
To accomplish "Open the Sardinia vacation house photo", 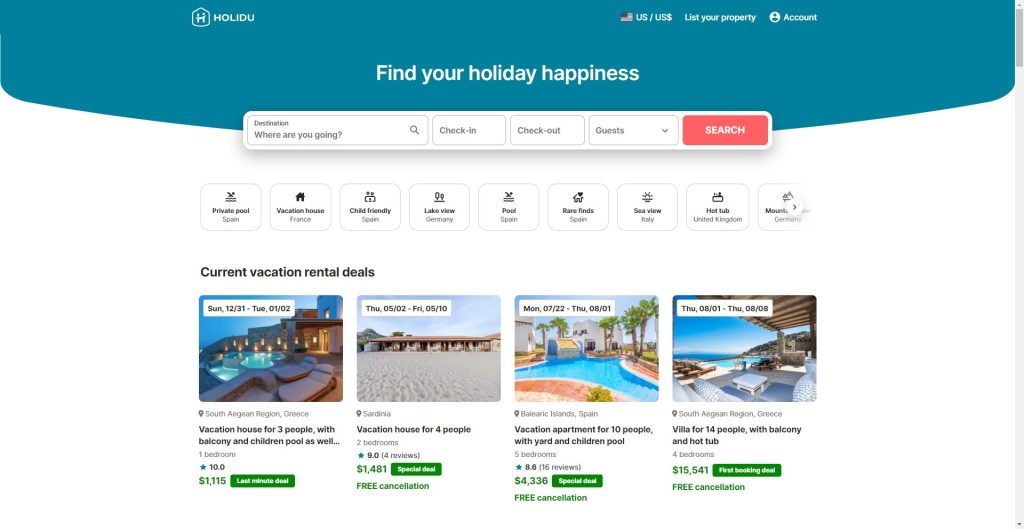I will coord(429,349).
